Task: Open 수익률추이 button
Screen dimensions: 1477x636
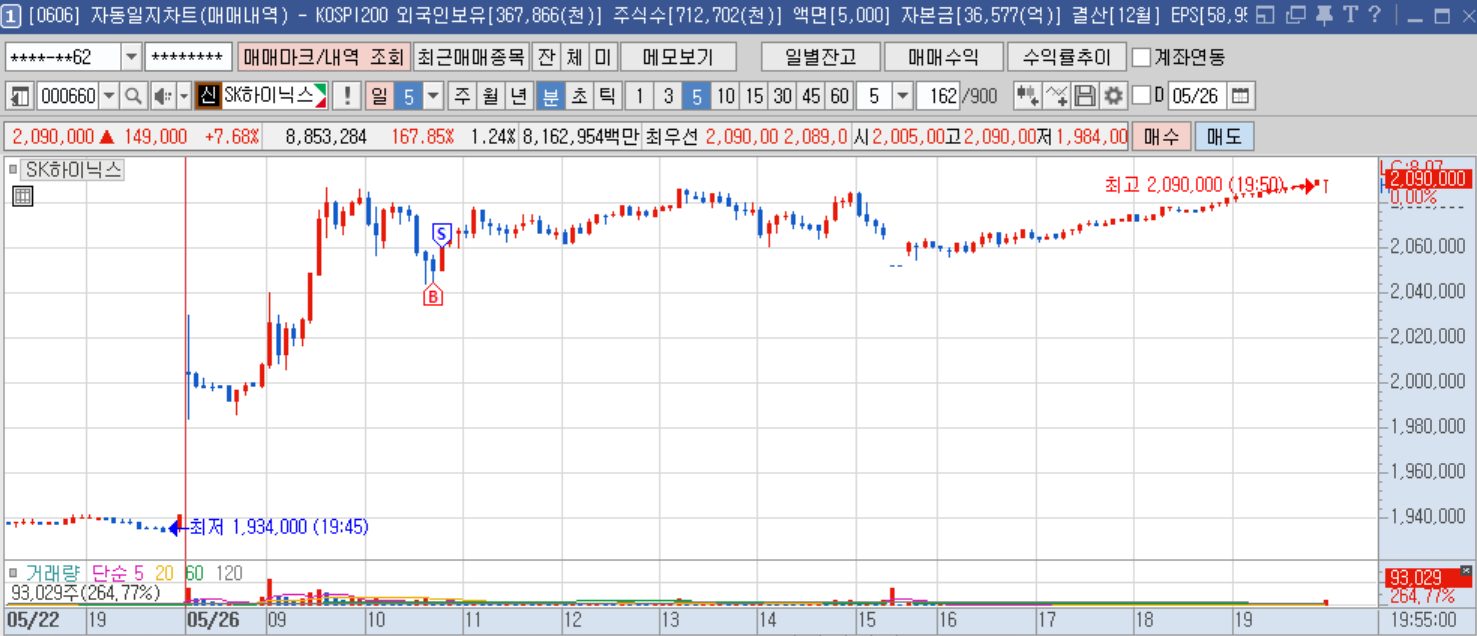Action: coord(1067,57)
